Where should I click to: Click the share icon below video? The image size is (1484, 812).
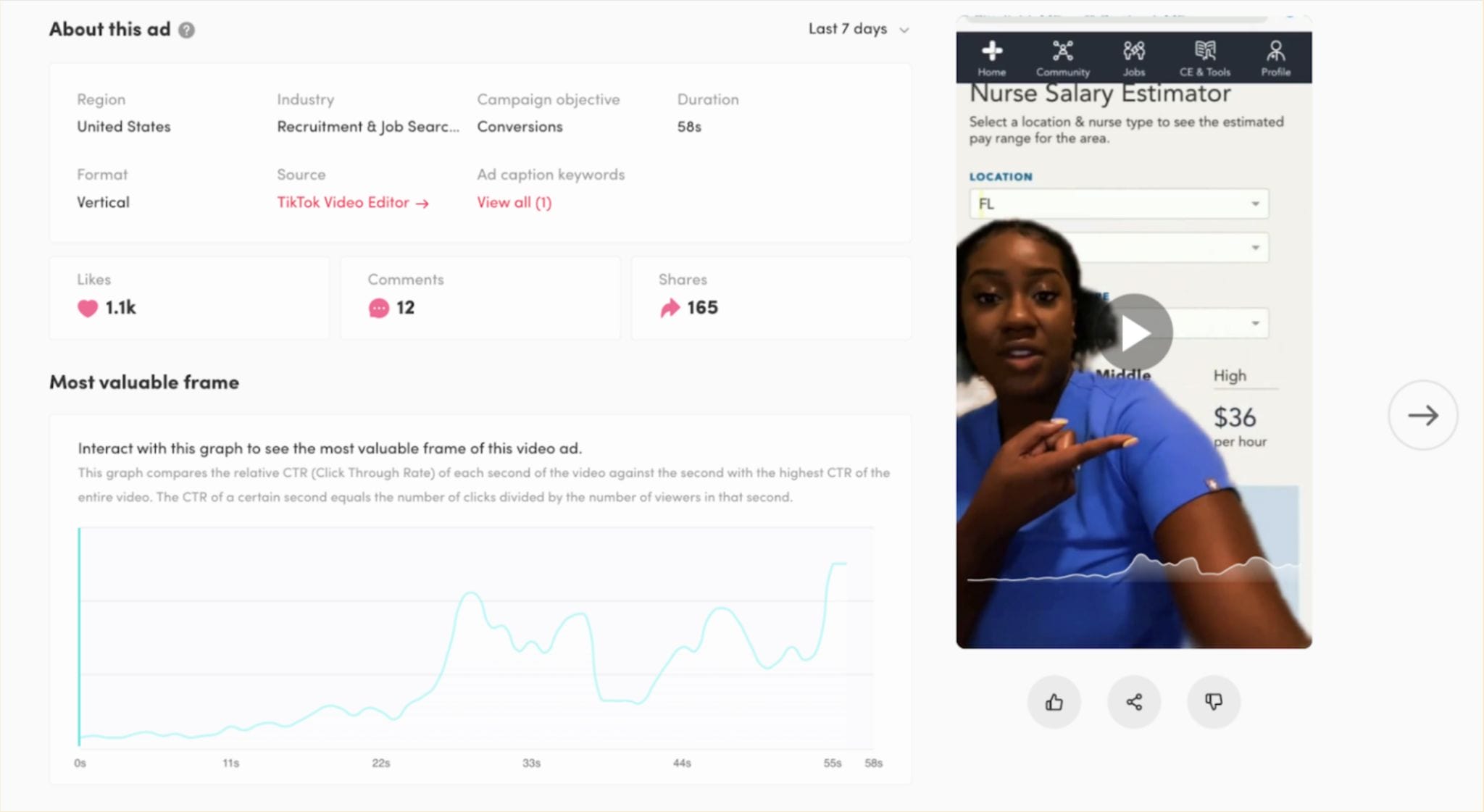1134,701
